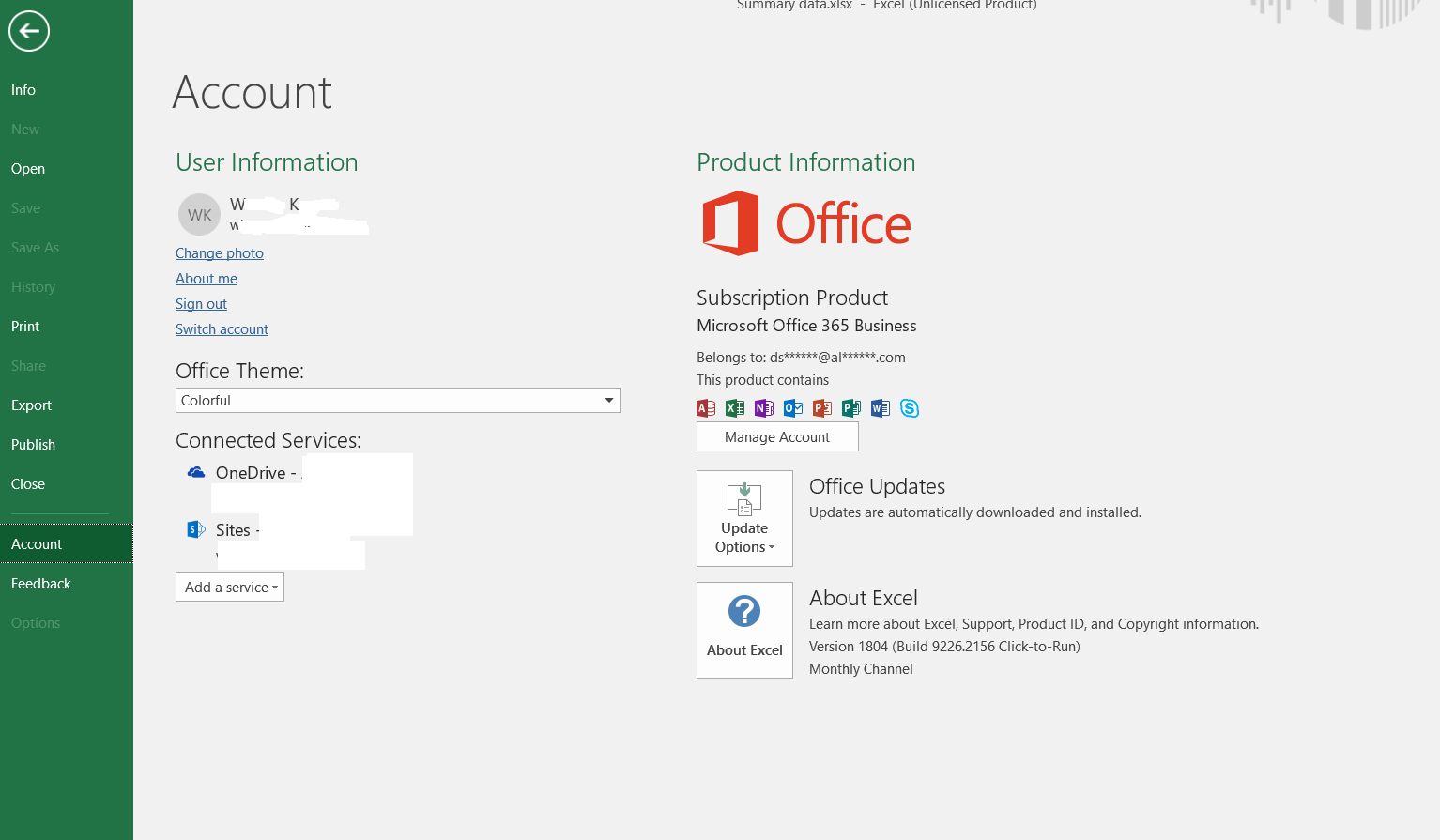The width and height of the screenshot is (1440, 840).
Task: Click the Office Updates heading
Action: pyautogui.click(x=877, y=486)
